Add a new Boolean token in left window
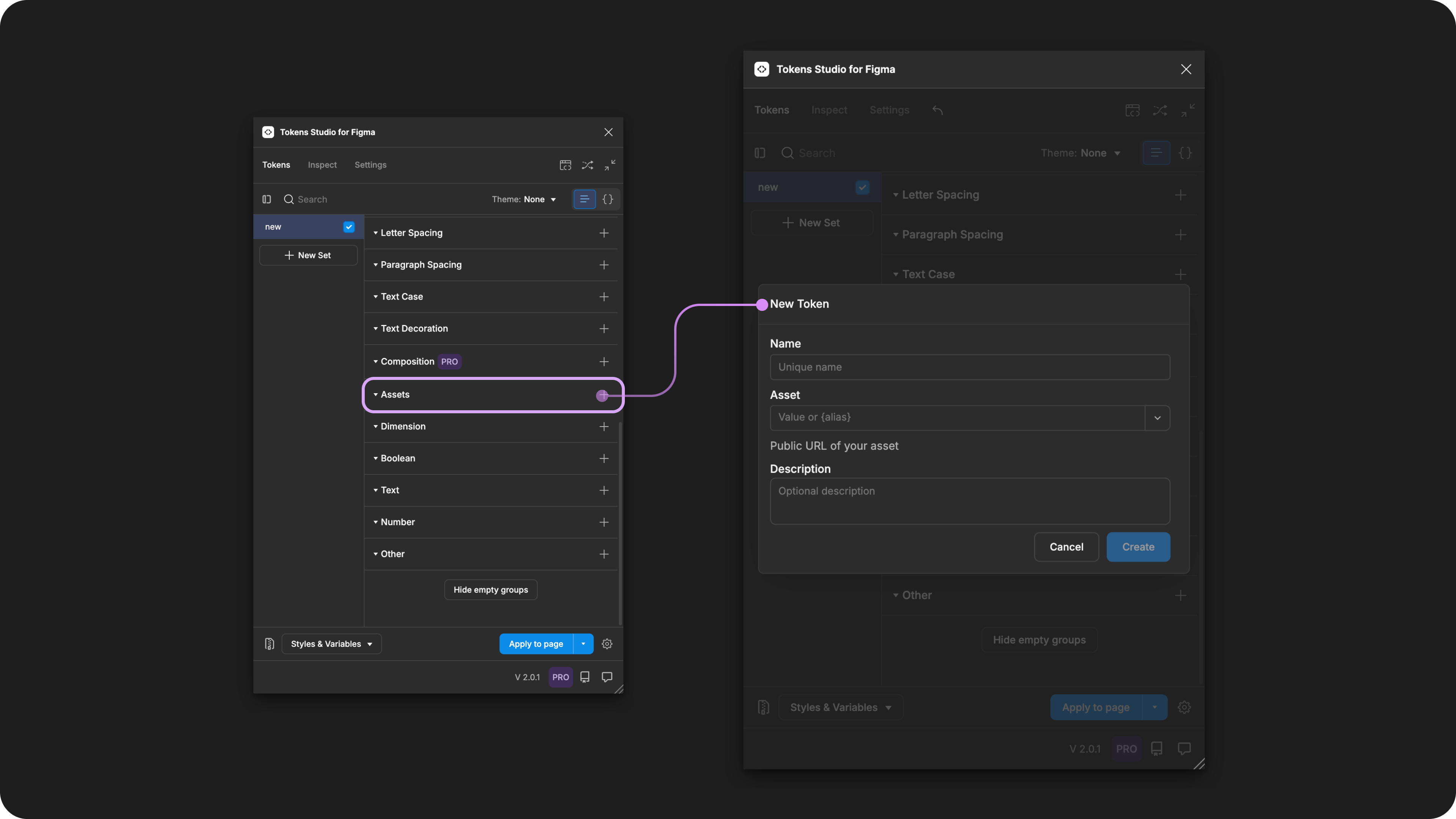 [604, 458]
